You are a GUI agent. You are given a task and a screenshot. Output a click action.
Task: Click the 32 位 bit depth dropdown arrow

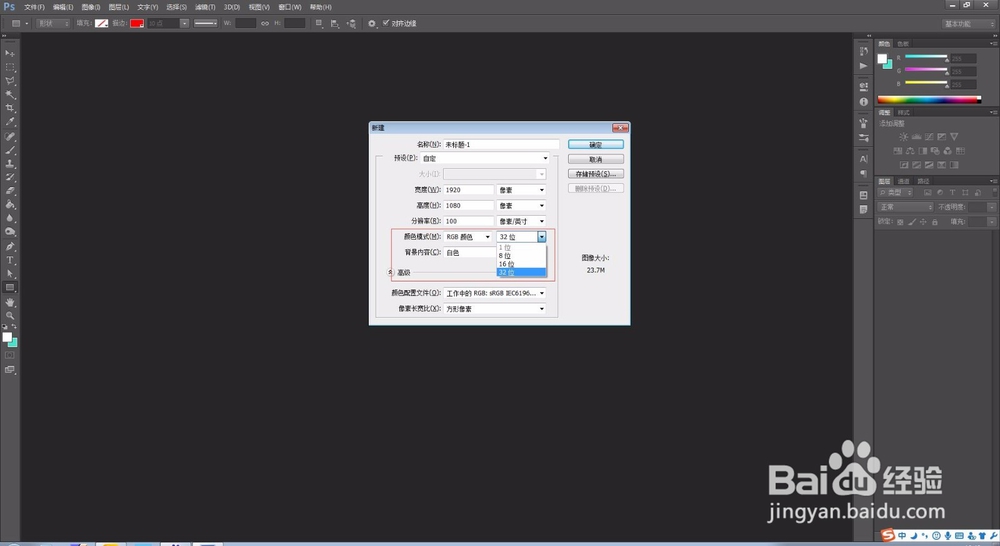pos(541,237)
